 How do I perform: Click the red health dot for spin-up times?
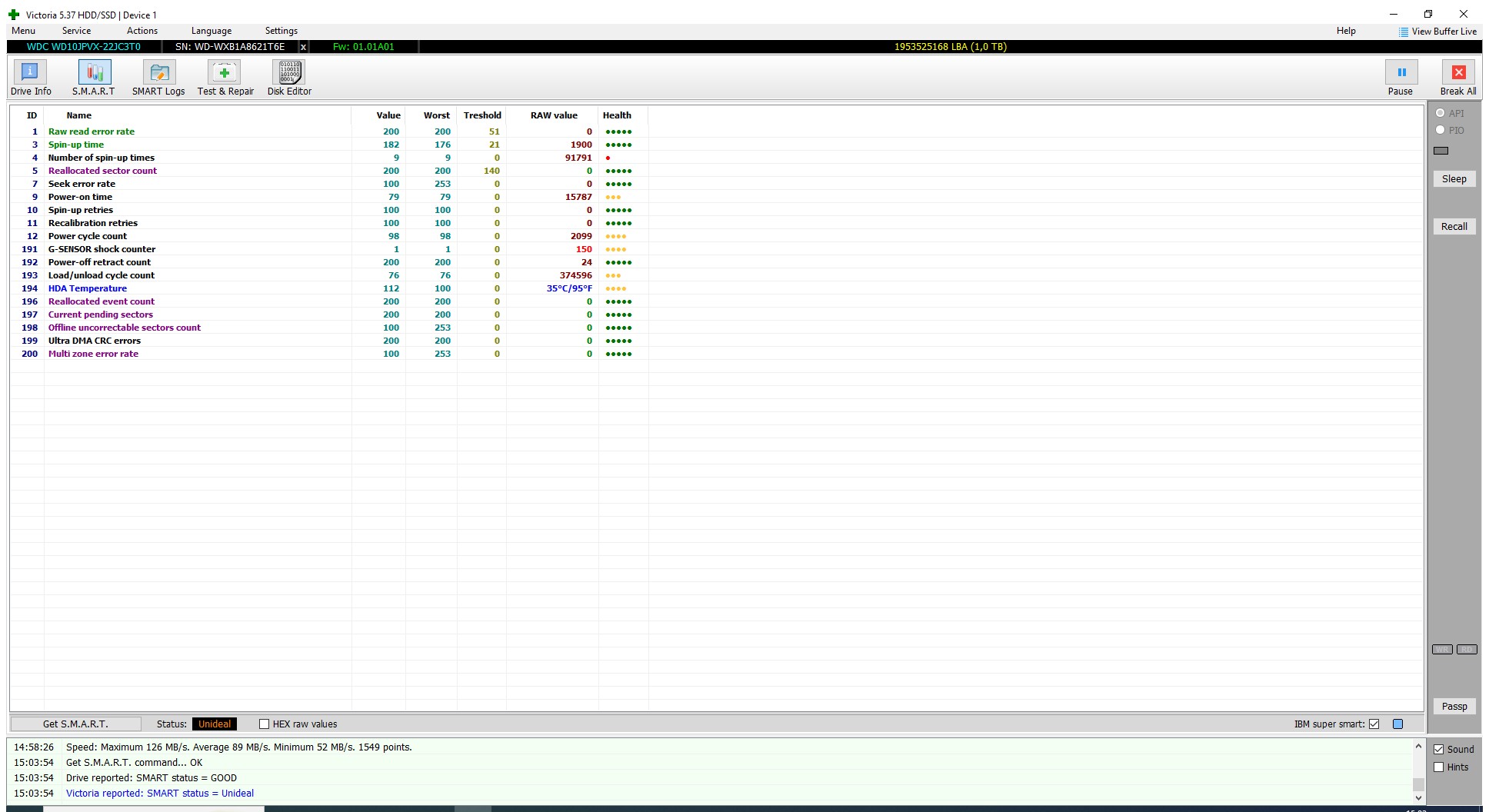click(x=608, y=158)
